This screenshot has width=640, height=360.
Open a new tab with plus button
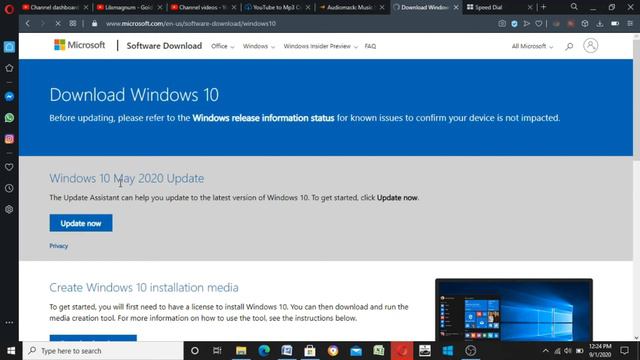(543, 7)
